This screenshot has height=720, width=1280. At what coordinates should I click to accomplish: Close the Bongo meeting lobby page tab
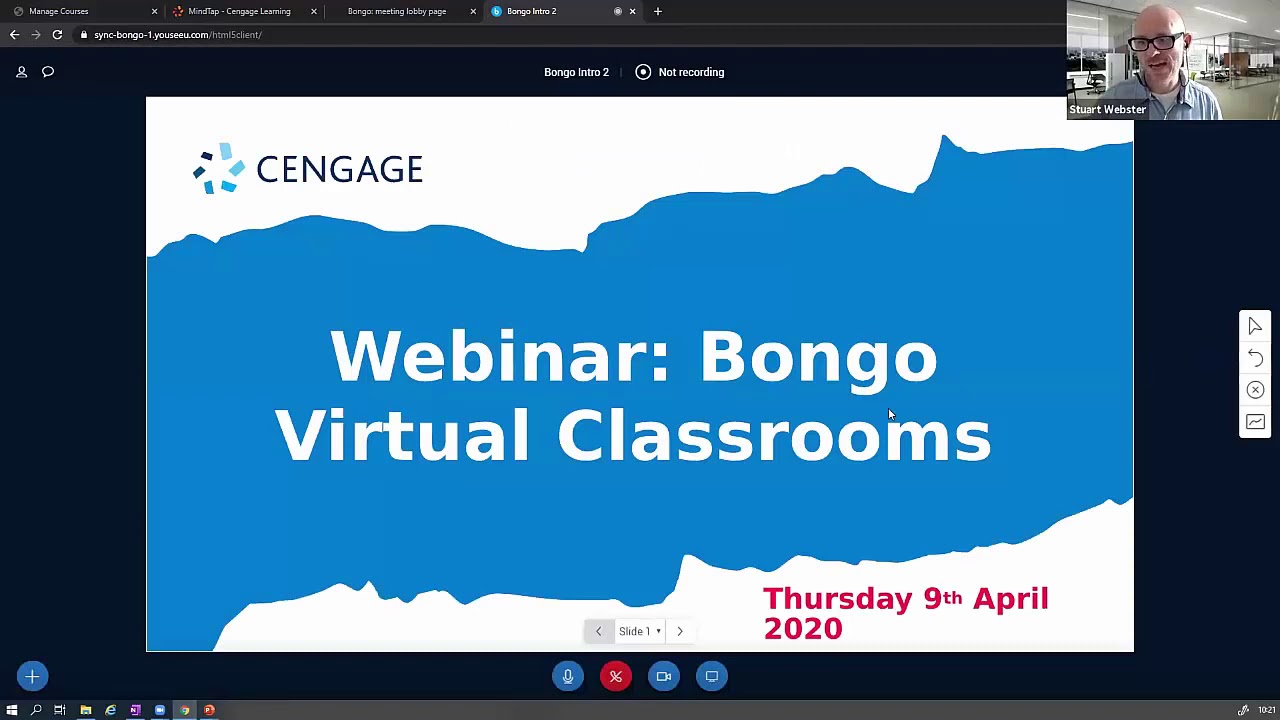[473, 11]
